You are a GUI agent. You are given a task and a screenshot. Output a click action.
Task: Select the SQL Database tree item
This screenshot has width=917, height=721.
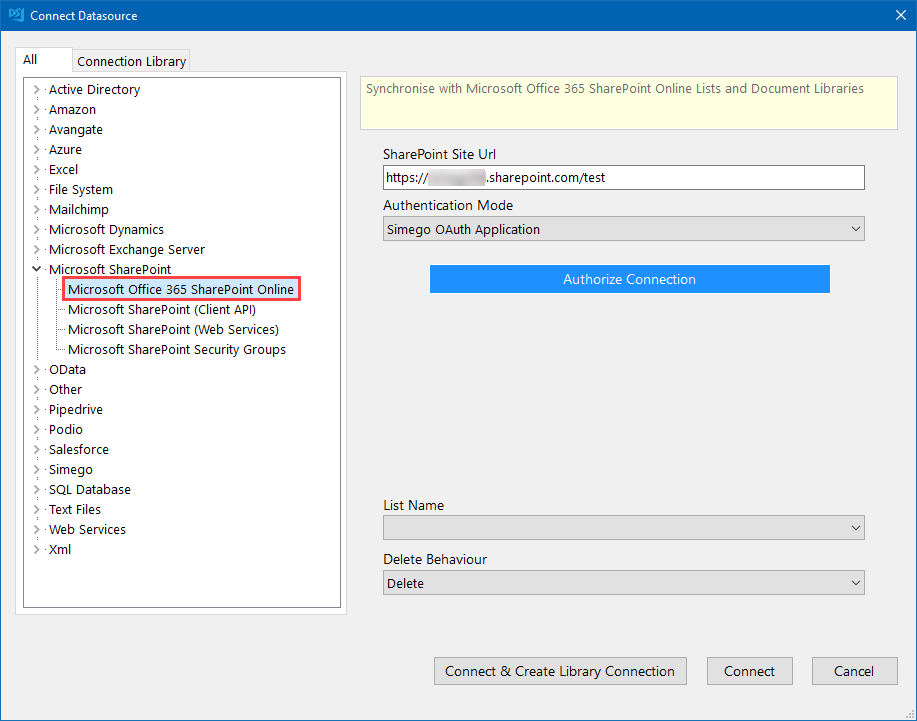(x=89, y=489)
